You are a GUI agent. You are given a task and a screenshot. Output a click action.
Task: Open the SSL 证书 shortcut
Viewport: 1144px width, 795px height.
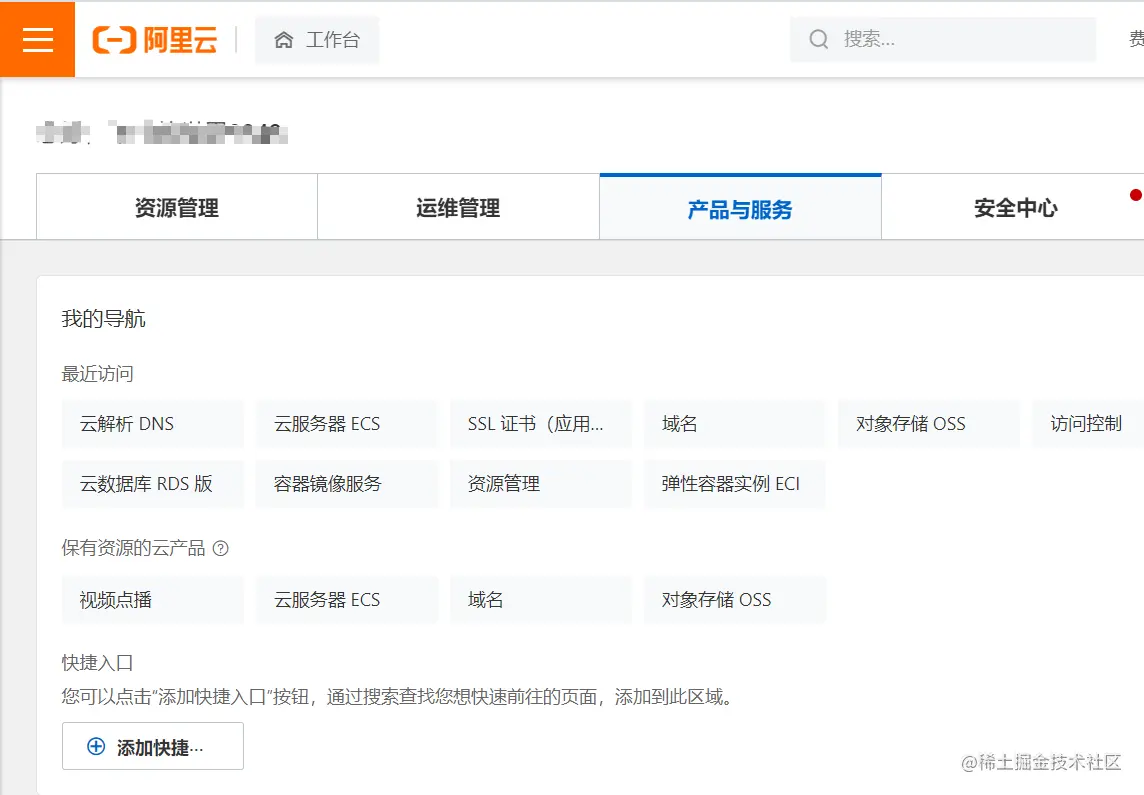click(541, 424)
